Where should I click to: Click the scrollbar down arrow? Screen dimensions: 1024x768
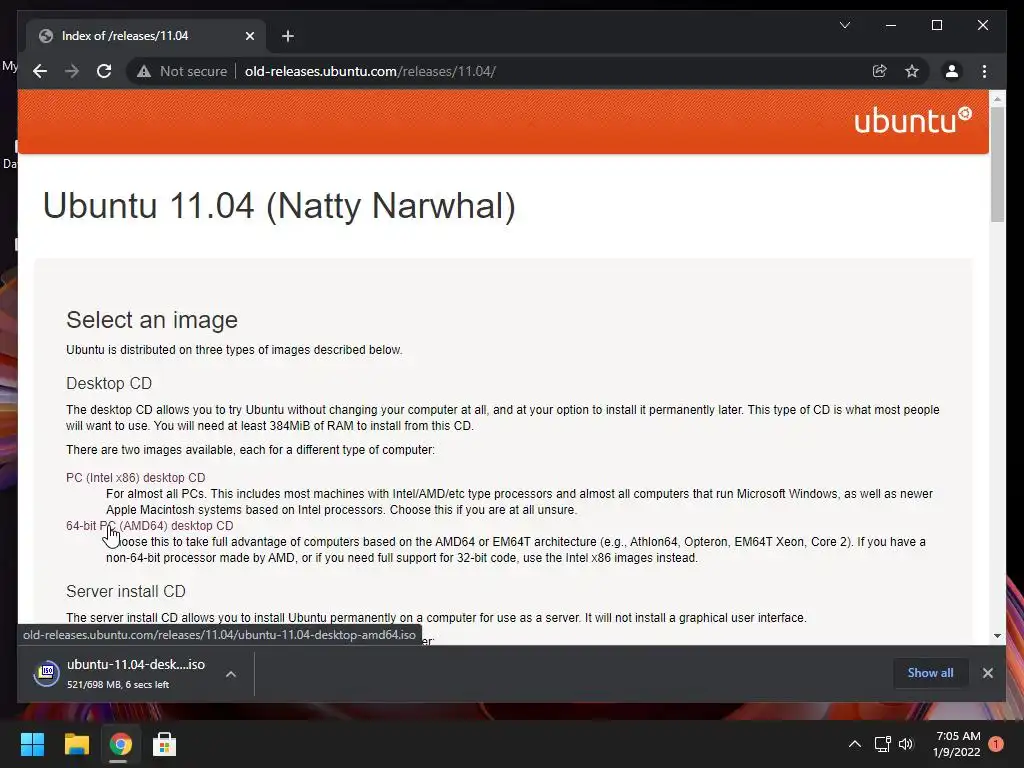997,635
